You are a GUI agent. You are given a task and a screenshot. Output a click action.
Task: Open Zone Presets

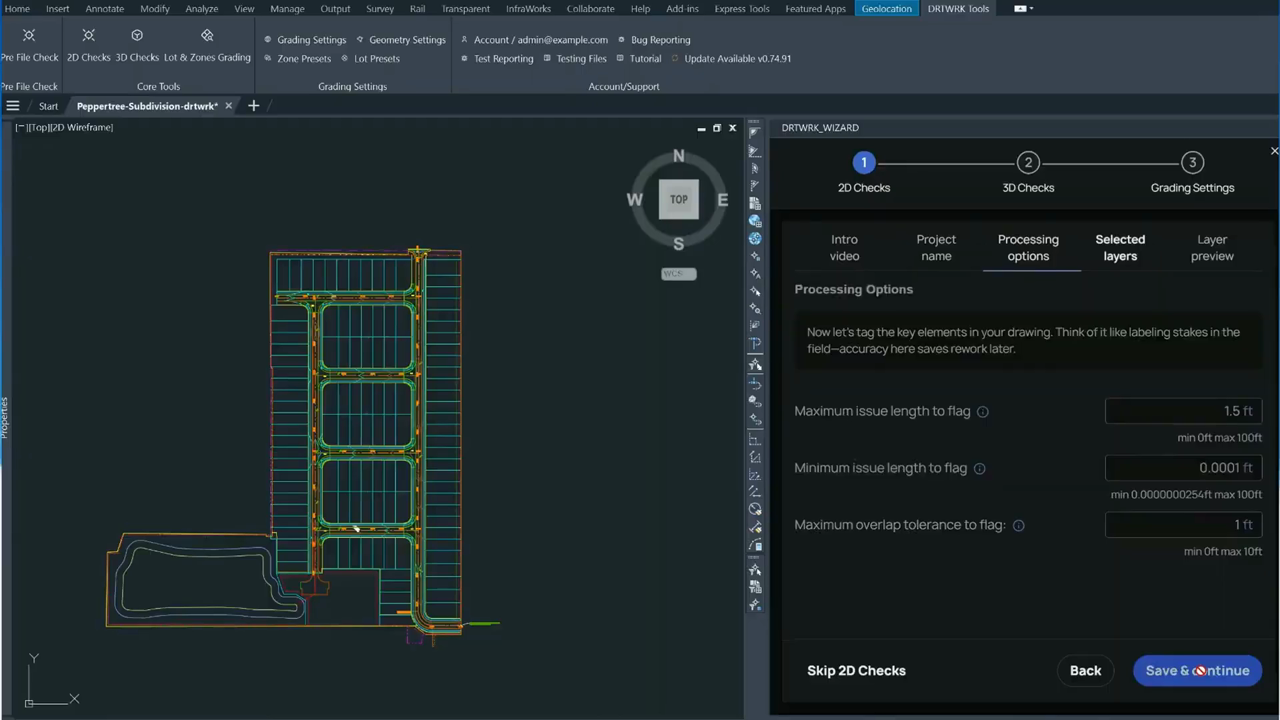[297, 58]
